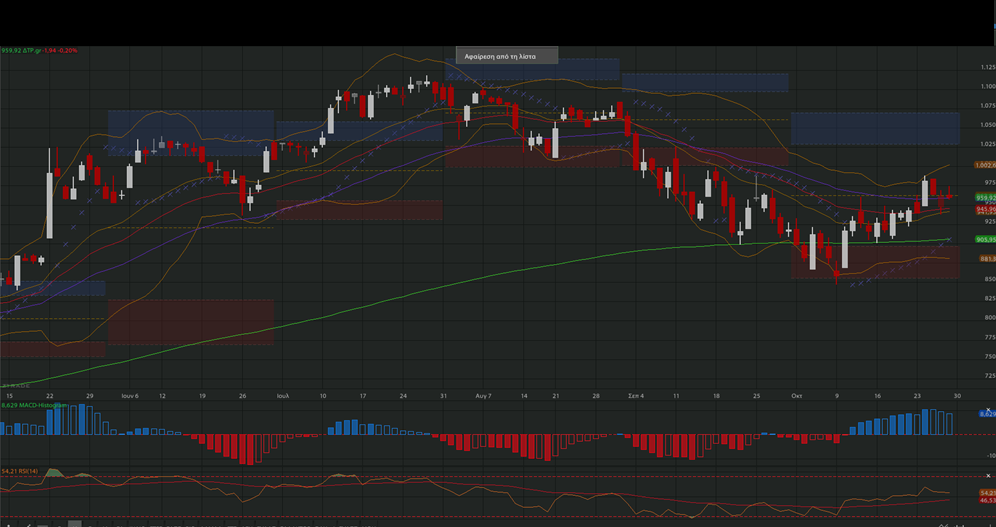Click the 1.050 price axis label
Viewport: 996px width, 527px height.
tap(988, 124)
